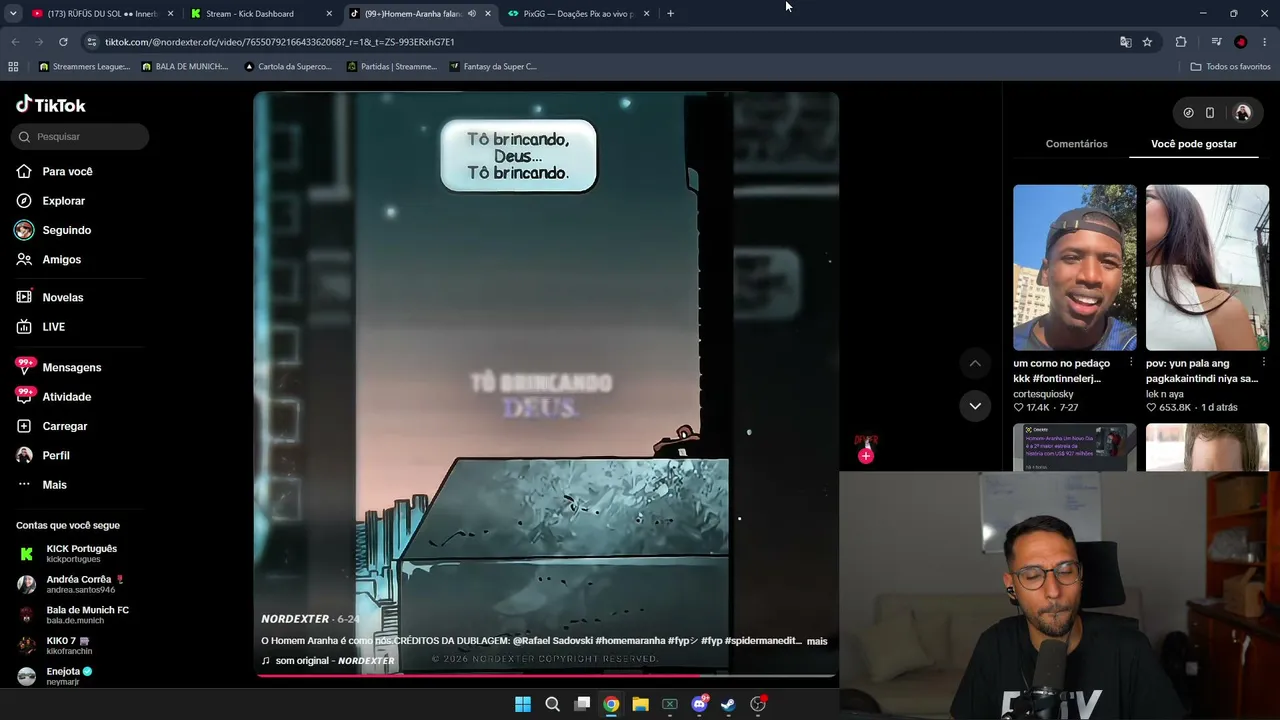Open Steam from the taskbar
The width and height of the screenshot is (1280, 720).
pyautogui.click(x=728, y=704)
